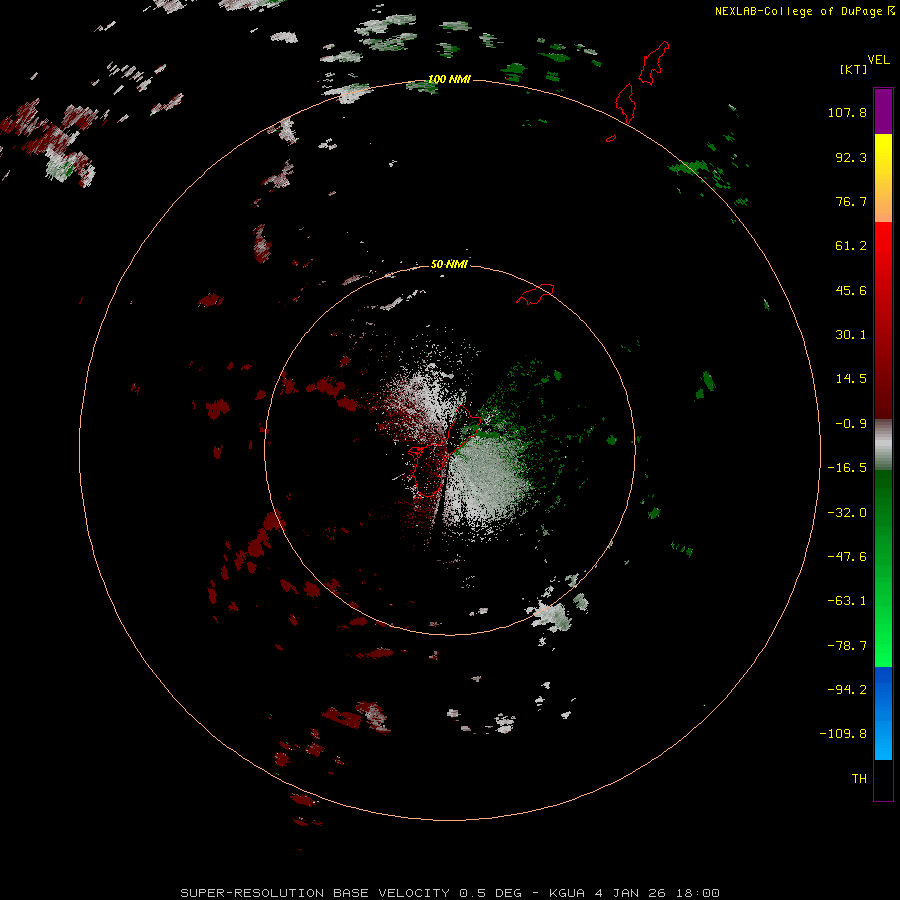Click the TH legend label
The height and width of the screenshot is (900, 900).
click(859, 778)
